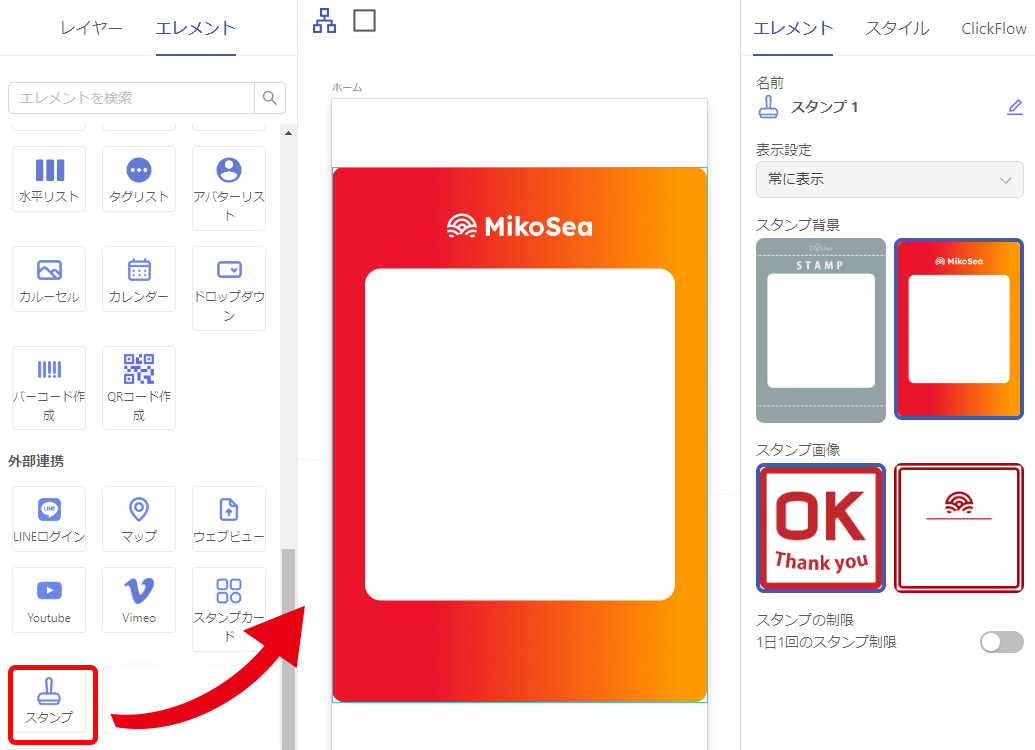
Task: Insert the カルーセル element
Action: (x=49, y=279)
